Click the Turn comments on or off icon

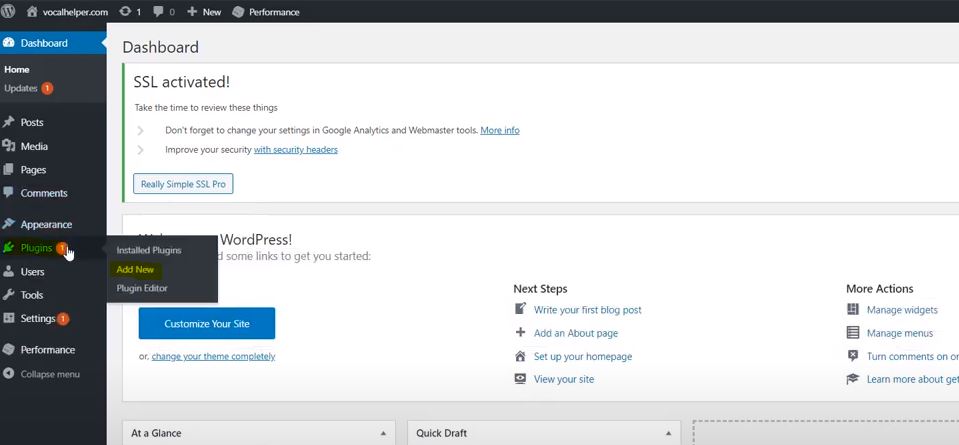tap(853, 356)
